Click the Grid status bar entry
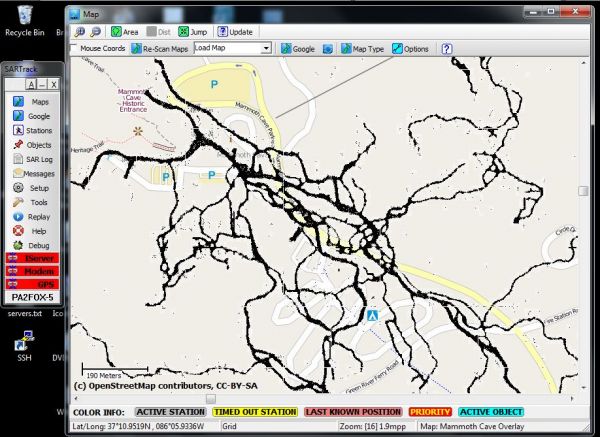This screenshot has width=600, height=437. pos(230,426)
